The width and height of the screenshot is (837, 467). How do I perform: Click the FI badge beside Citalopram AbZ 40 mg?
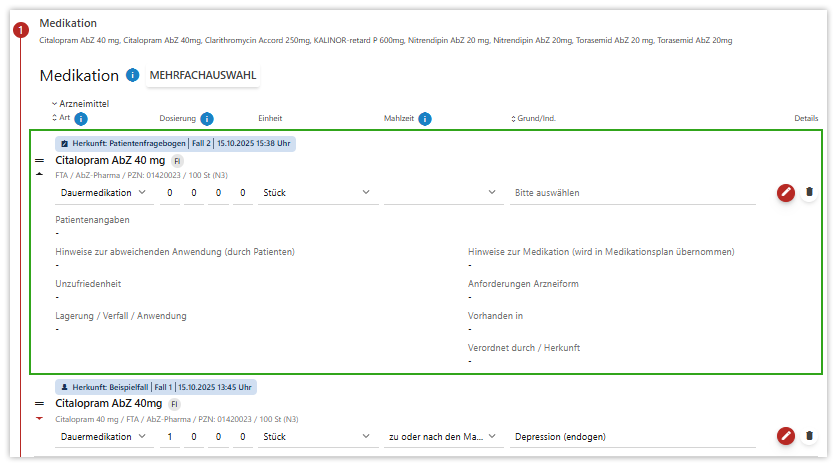(x=177, y=160)
